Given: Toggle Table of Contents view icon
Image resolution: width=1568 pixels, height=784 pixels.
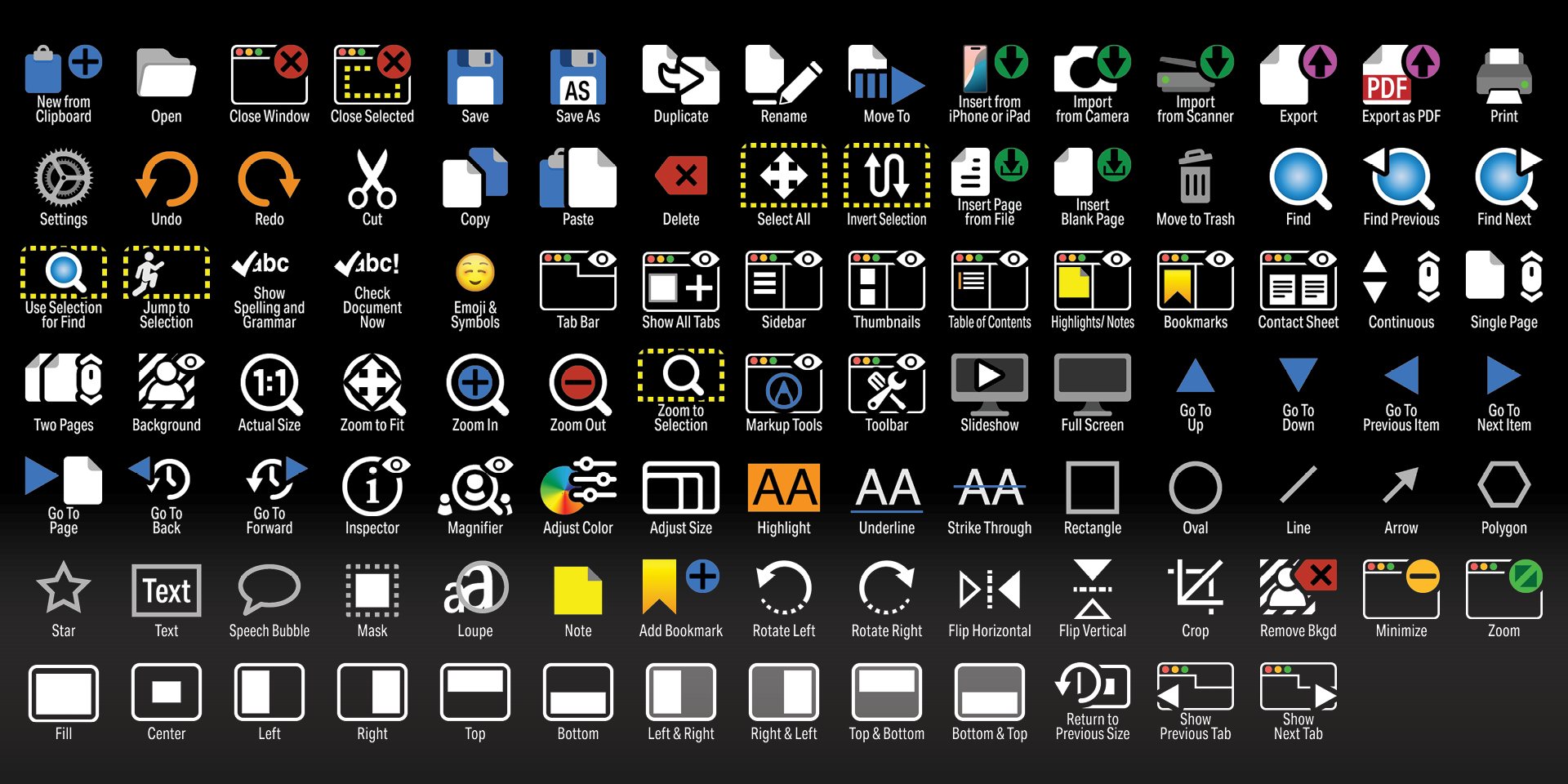Looking at the screenshot, I should pos(990,280).
